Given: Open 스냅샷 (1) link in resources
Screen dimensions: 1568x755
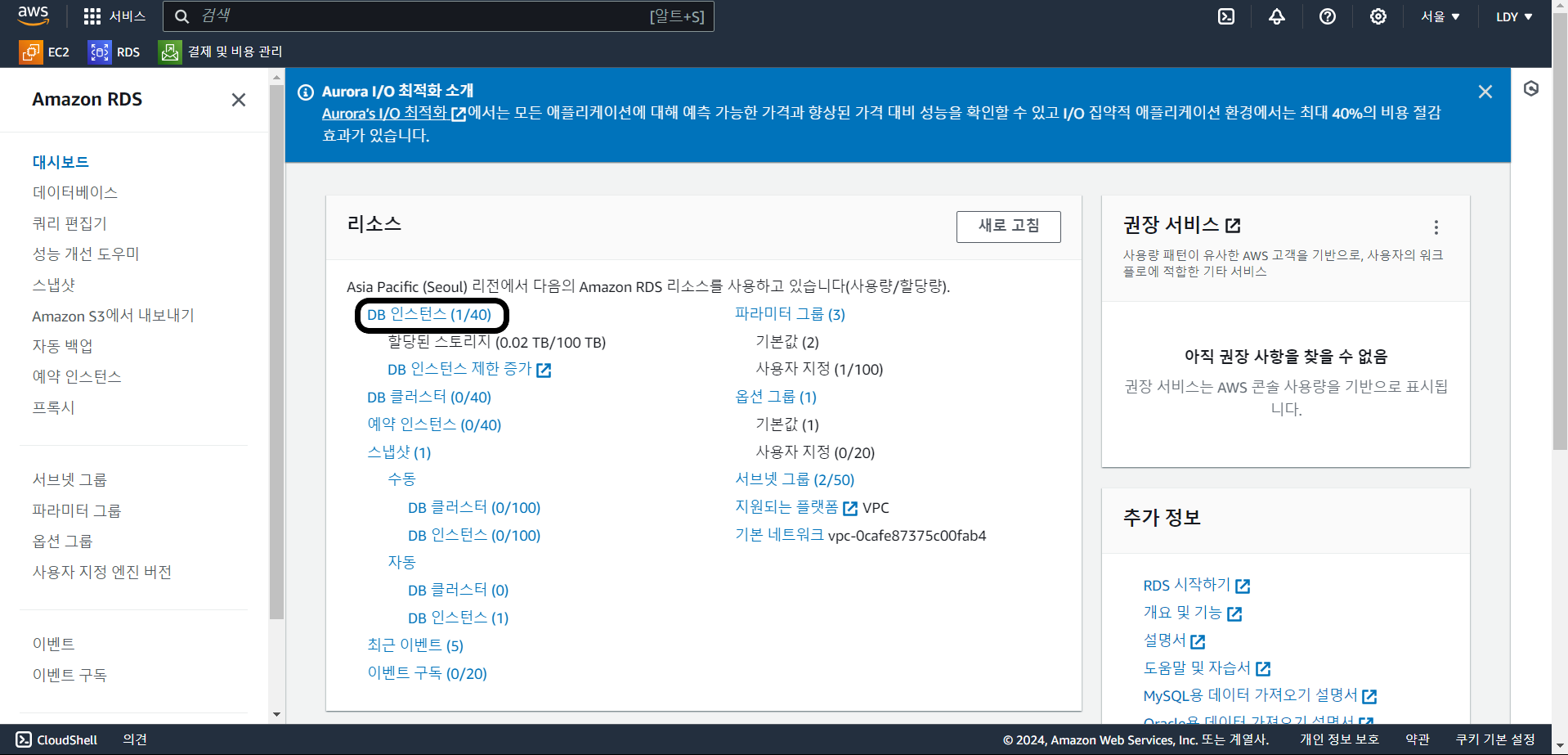Looking at the screenshot, I should click(x=399, y=453).
